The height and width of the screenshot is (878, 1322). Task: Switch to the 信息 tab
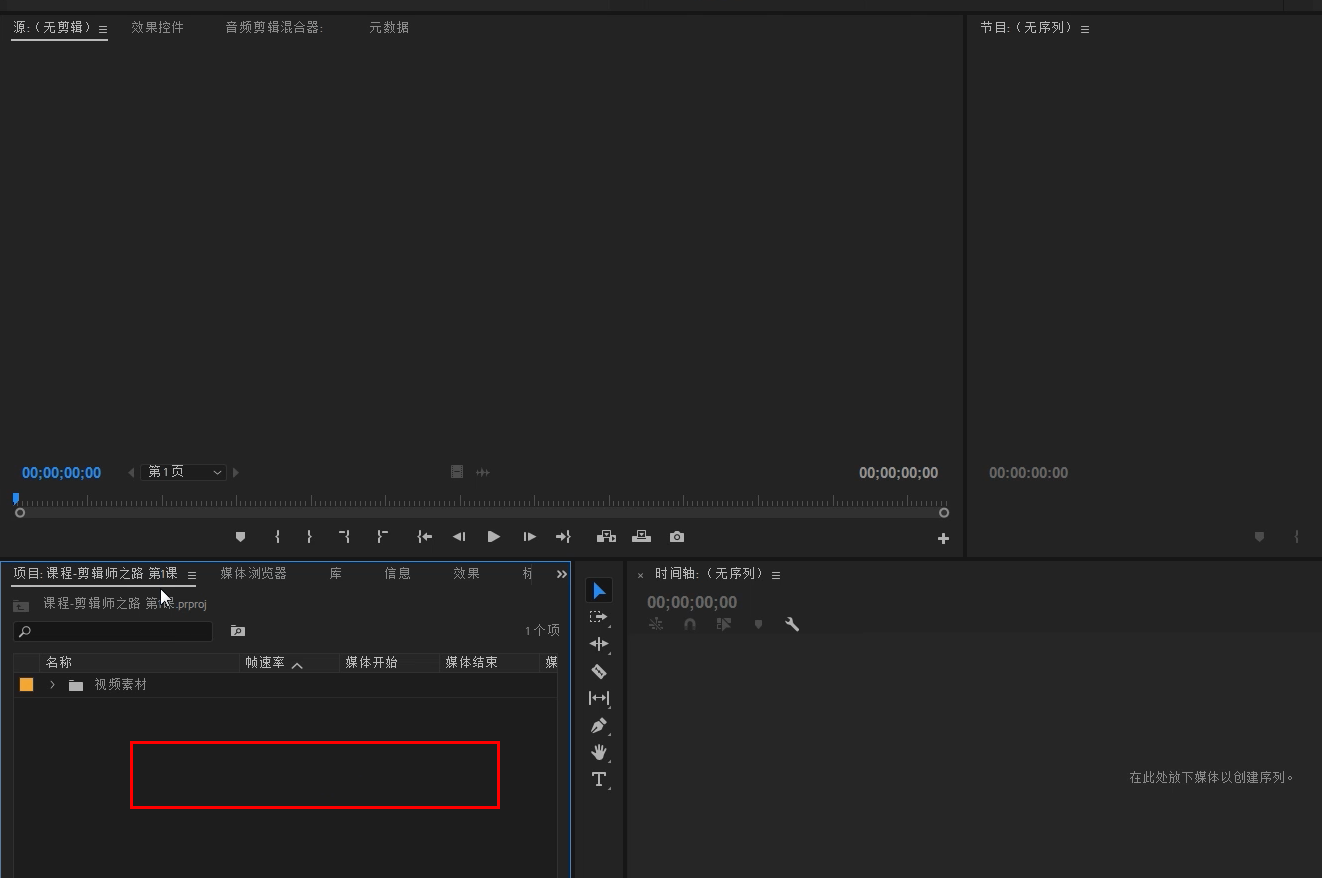coord(398,573)
